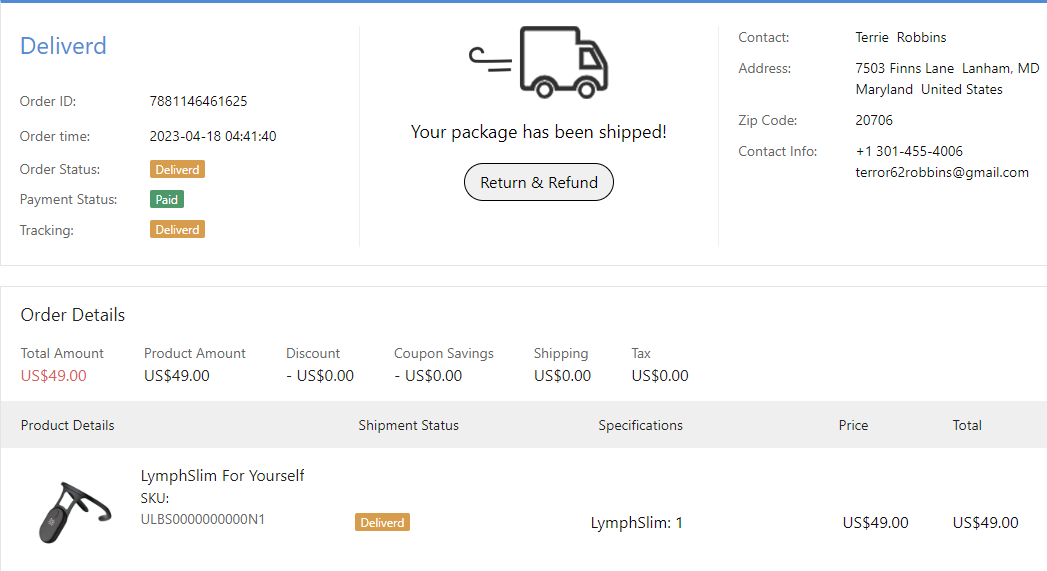Viewport: 1047px width, 571px height.
Task: Click the phone number +1 301-455-4006
Action: (x=909, y=152)
